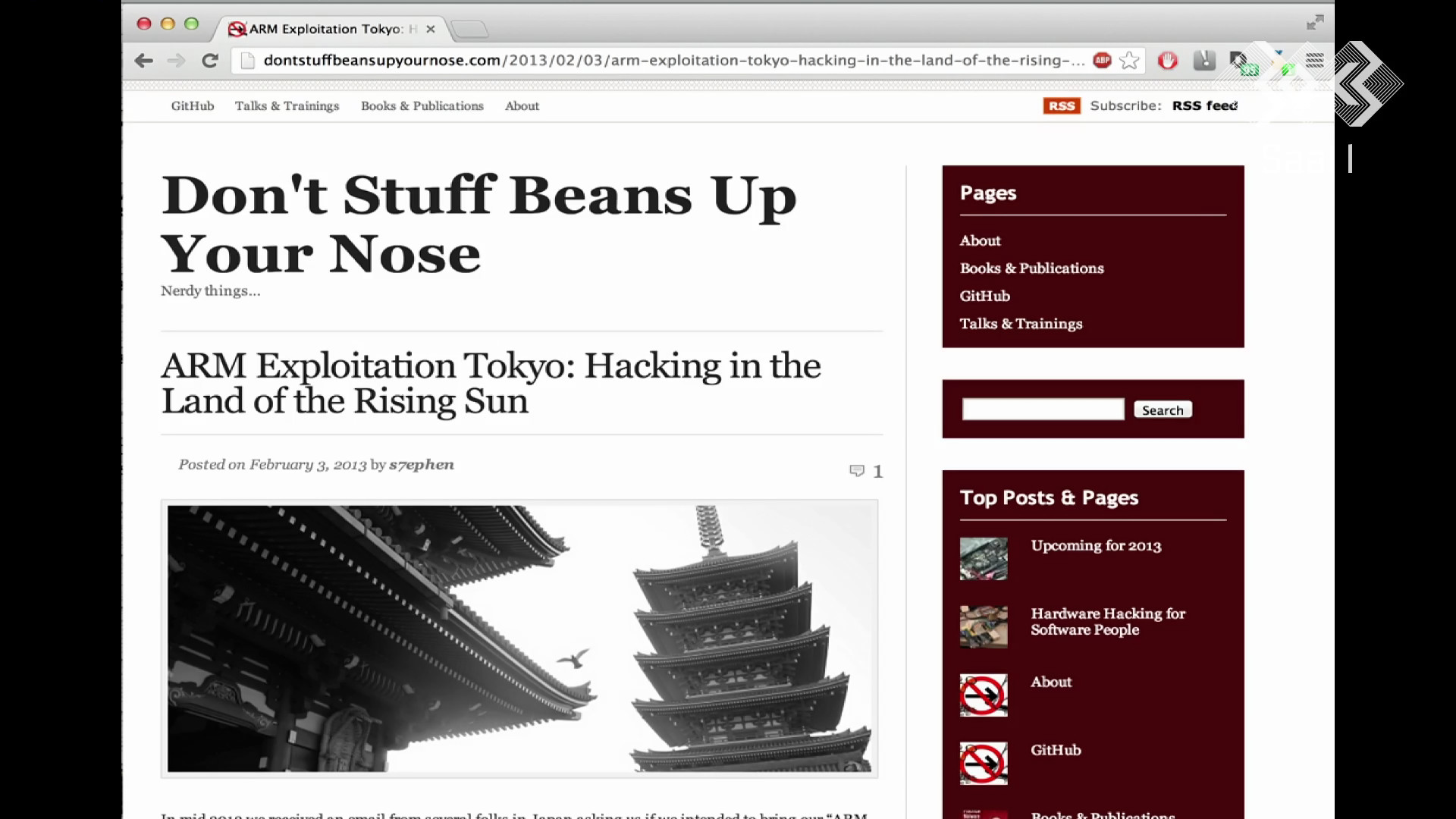This screenshot has height=819, width=1456.
Task: Open GitHub link in Top Posts & Pages
Action: [1056, 750]
